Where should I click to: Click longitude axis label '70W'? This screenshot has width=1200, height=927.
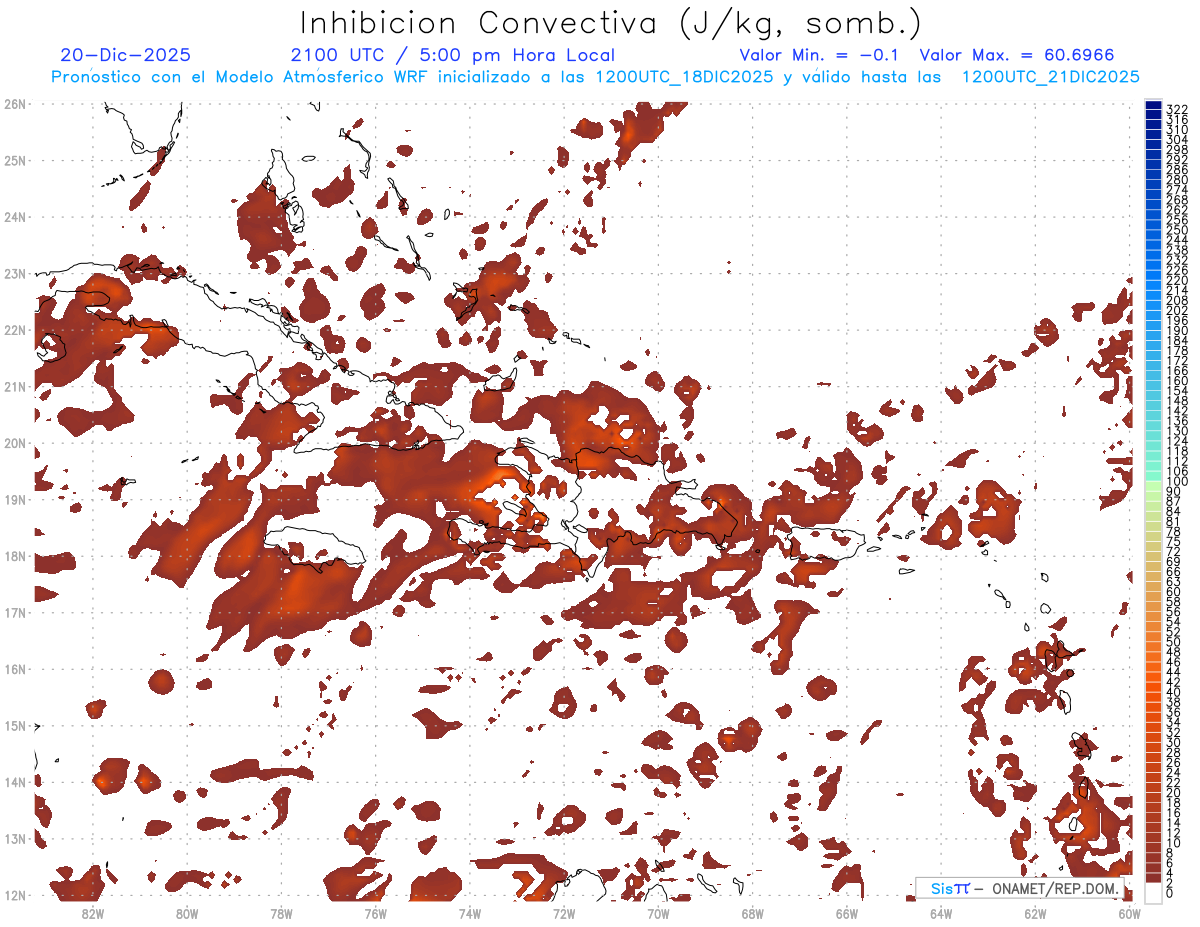coord(658,913)
